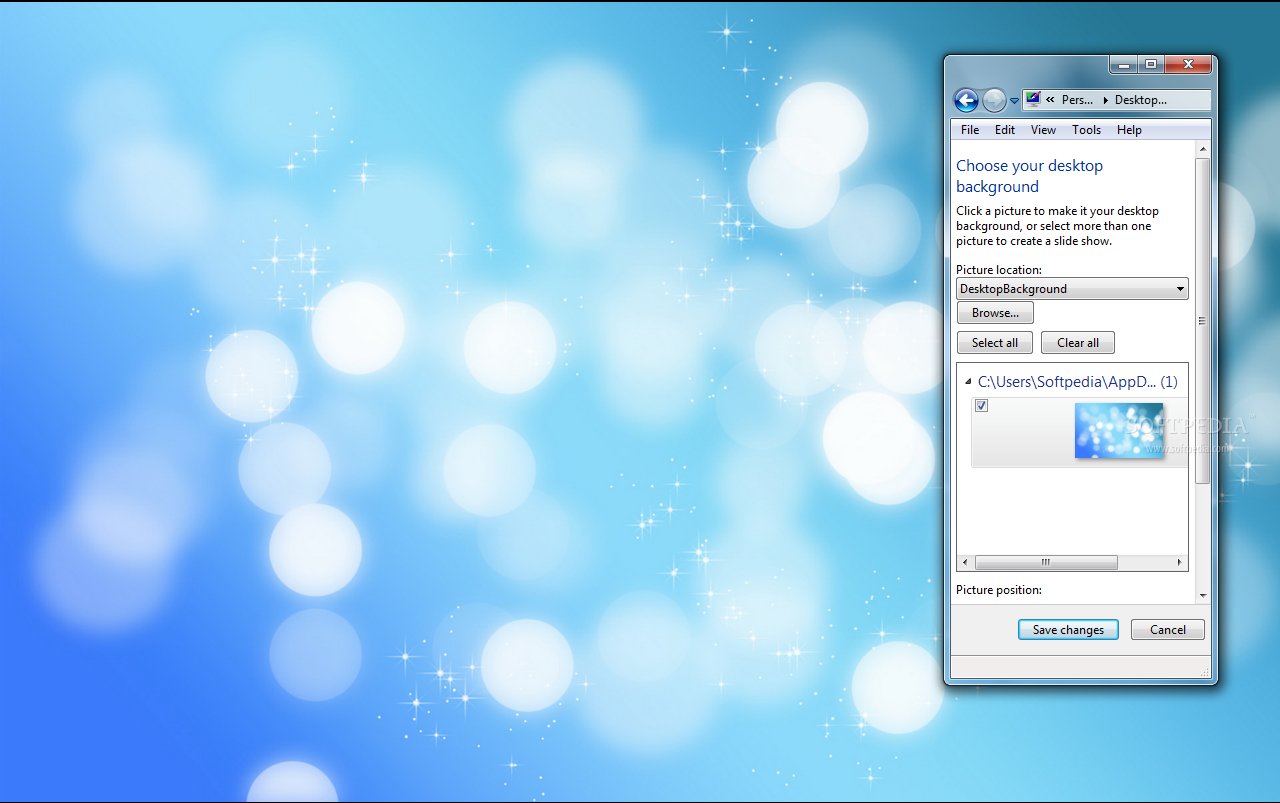Click the "Picture position:" label

999,590
